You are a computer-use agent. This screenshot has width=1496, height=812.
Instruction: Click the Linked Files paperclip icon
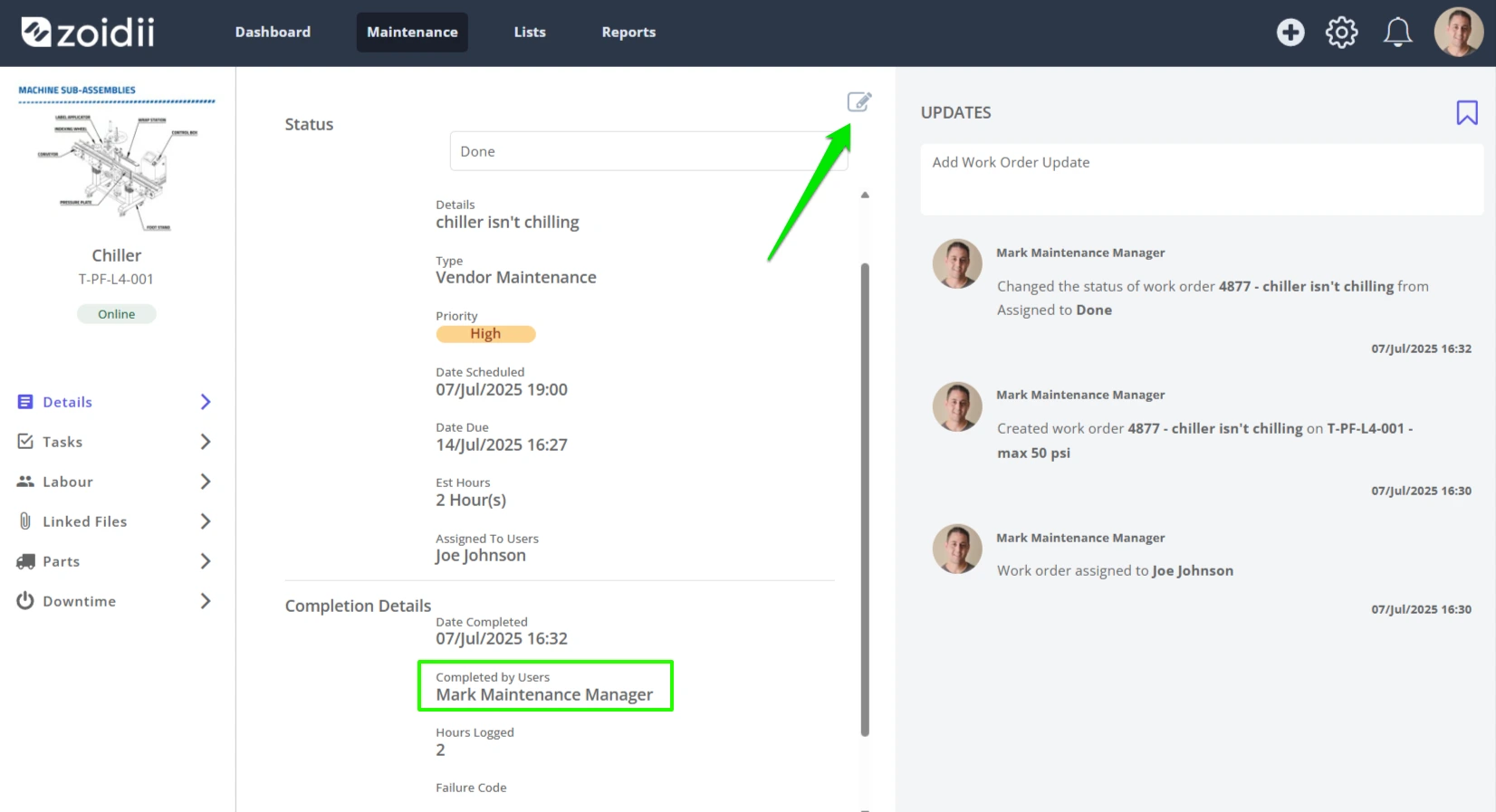point(25,521)
